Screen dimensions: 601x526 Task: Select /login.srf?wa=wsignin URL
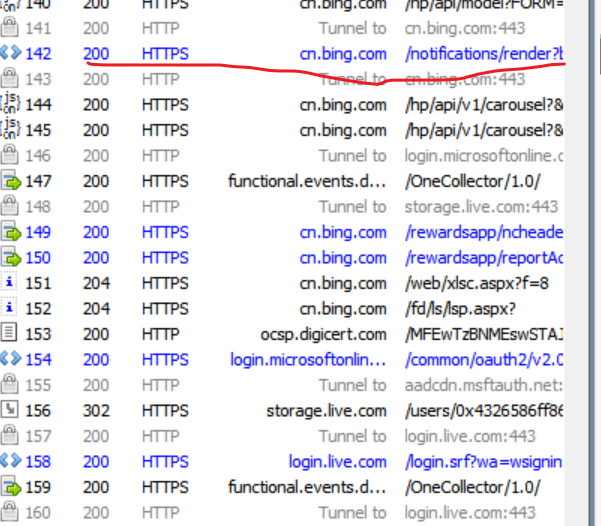click(x=484, y=462)
